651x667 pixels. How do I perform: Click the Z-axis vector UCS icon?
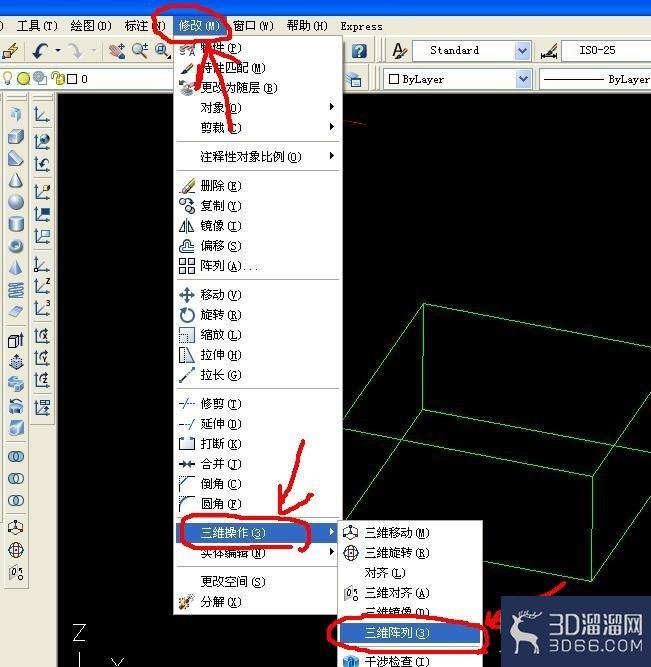[42, 286]
